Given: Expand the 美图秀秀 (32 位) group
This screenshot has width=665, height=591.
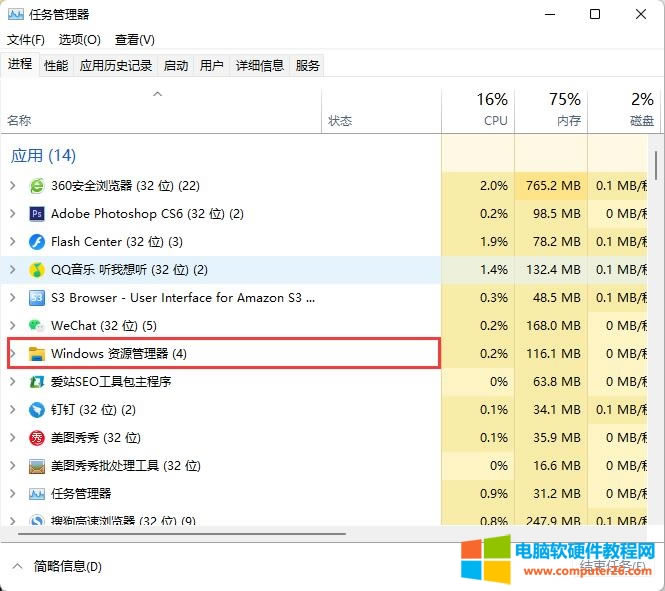Looking at the screenshot, I should coord(13,438).
